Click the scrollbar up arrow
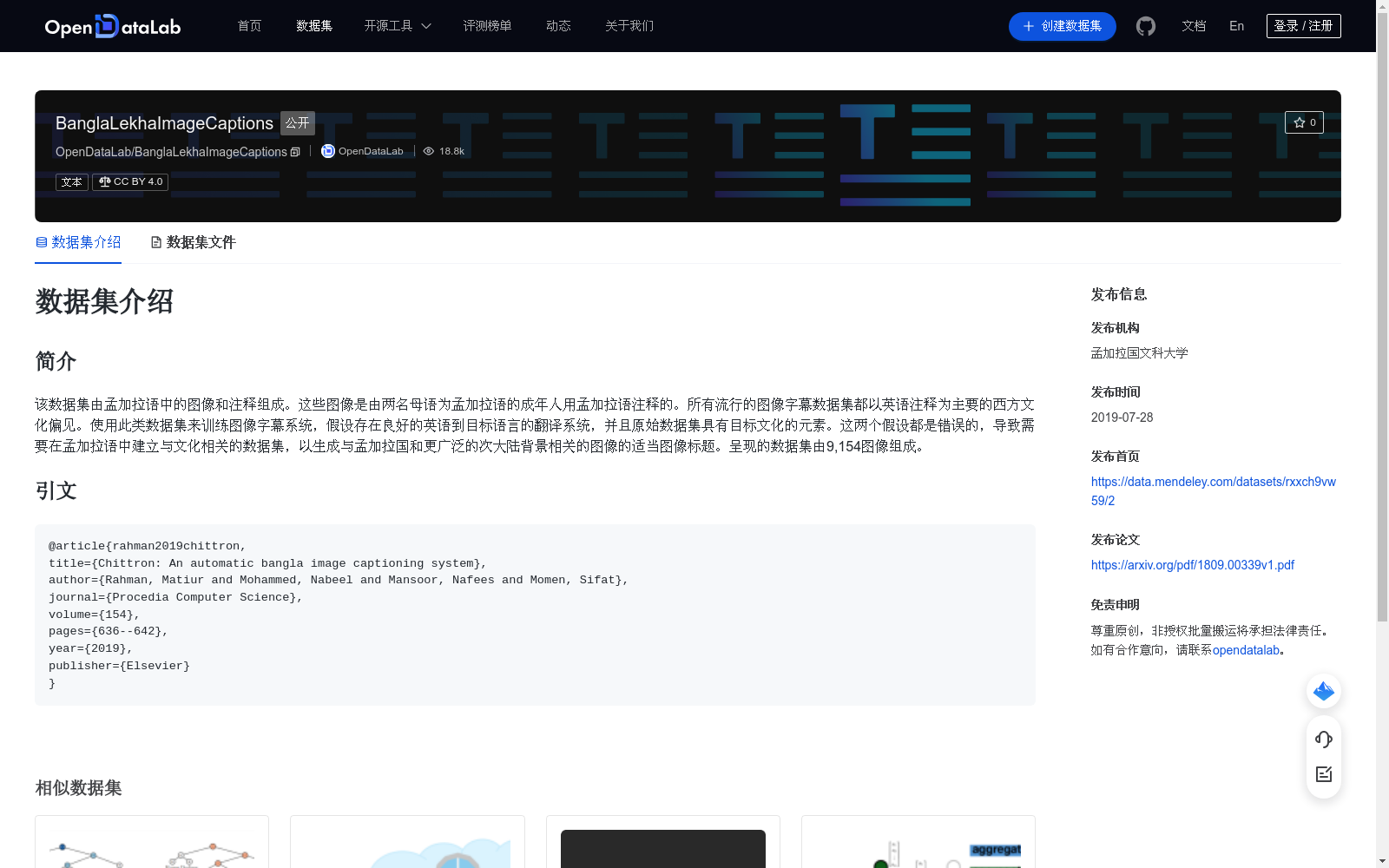1389x868 pixels. point(1382,6)
